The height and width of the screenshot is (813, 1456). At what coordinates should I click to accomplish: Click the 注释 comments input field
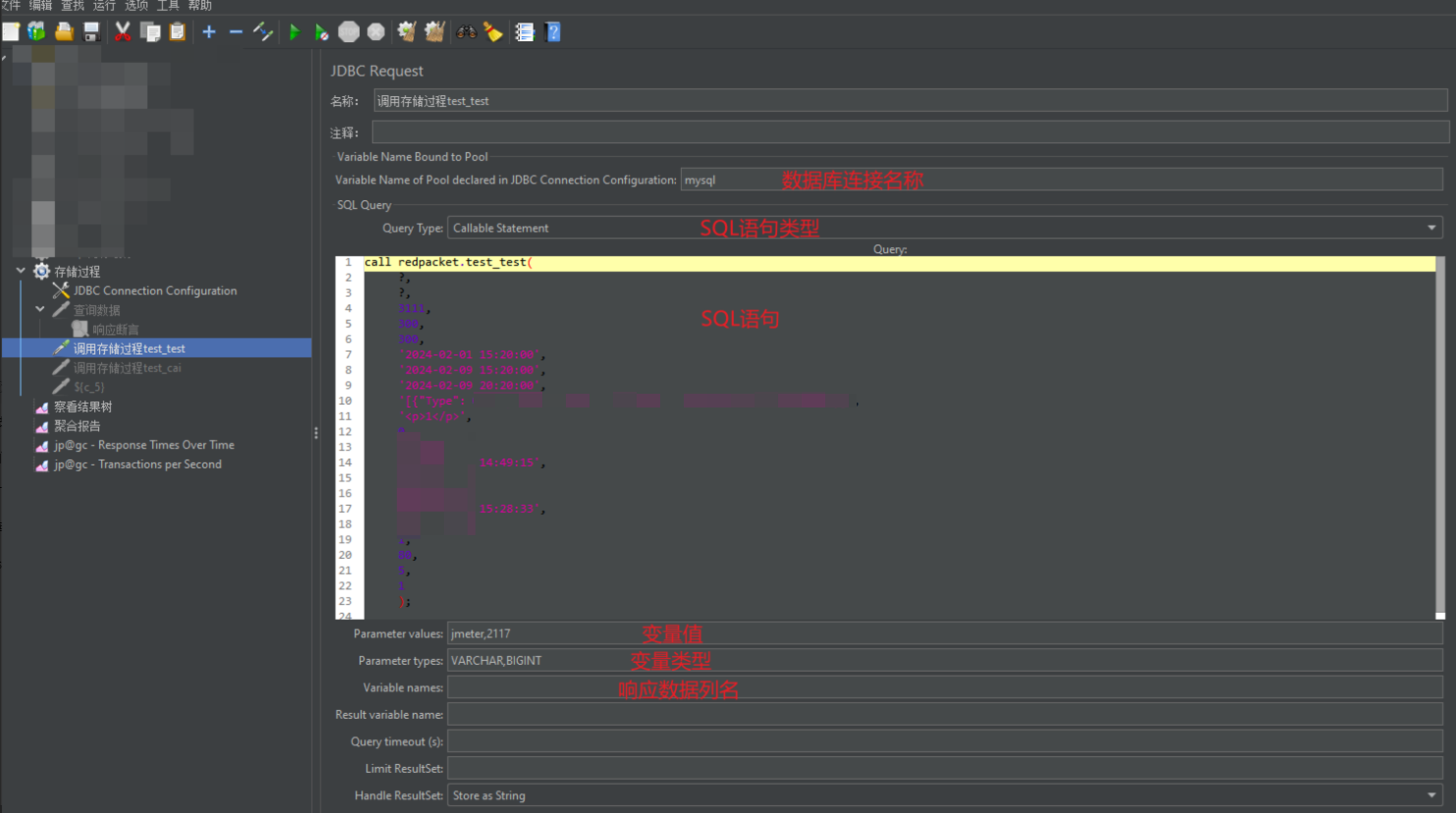point(910,132)
